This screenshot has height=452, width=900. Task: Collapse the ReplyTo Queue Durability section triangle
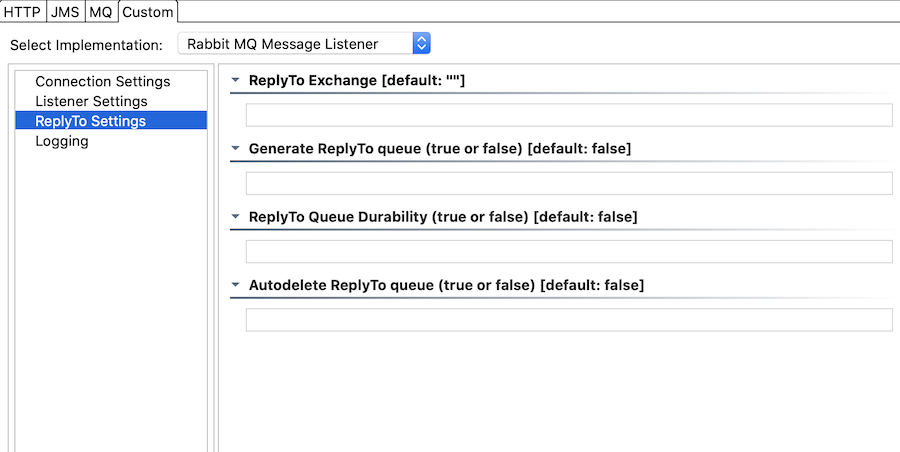235,218
